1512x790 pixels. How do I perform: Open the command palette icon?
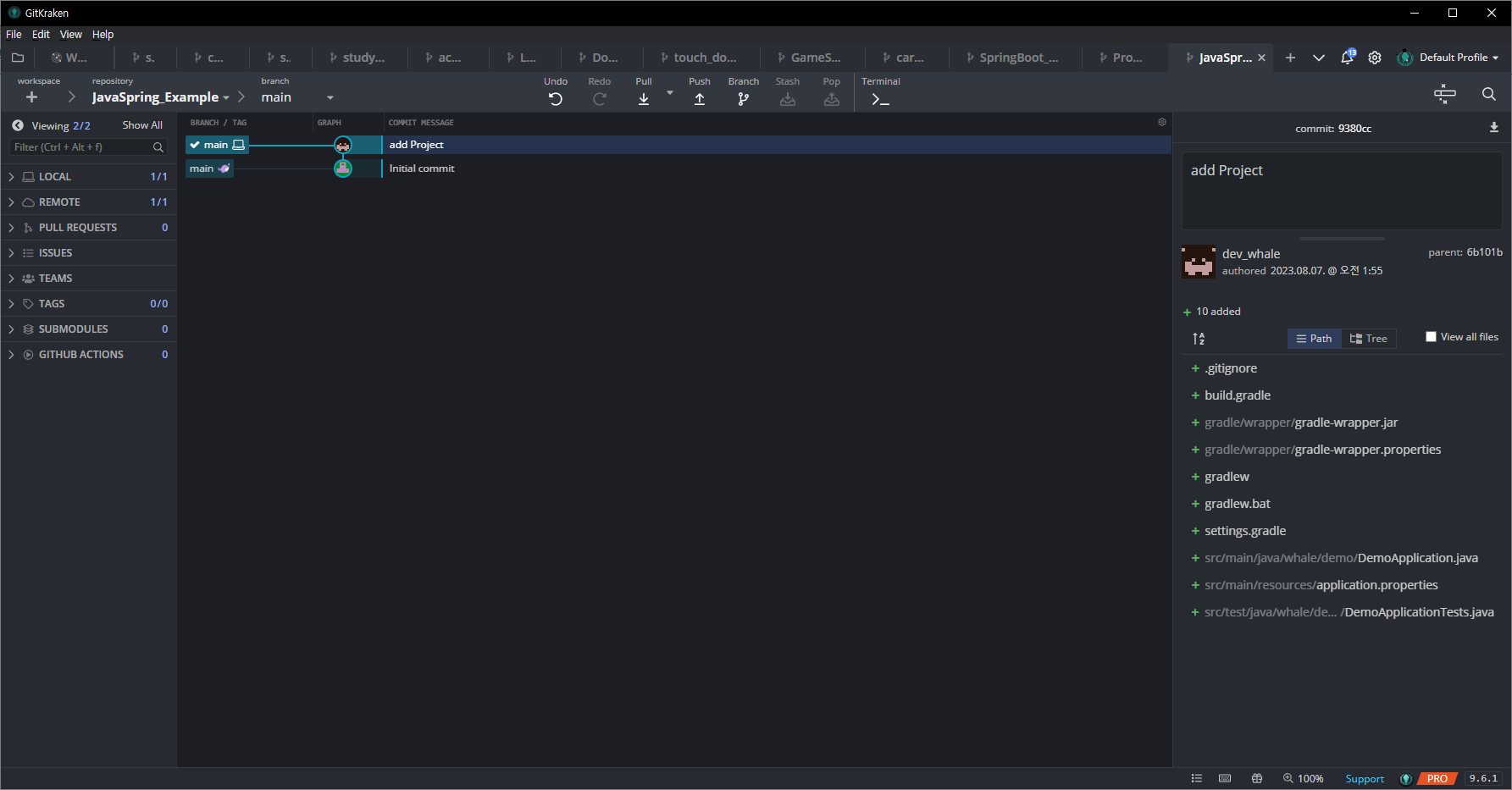click(1445, 94)
